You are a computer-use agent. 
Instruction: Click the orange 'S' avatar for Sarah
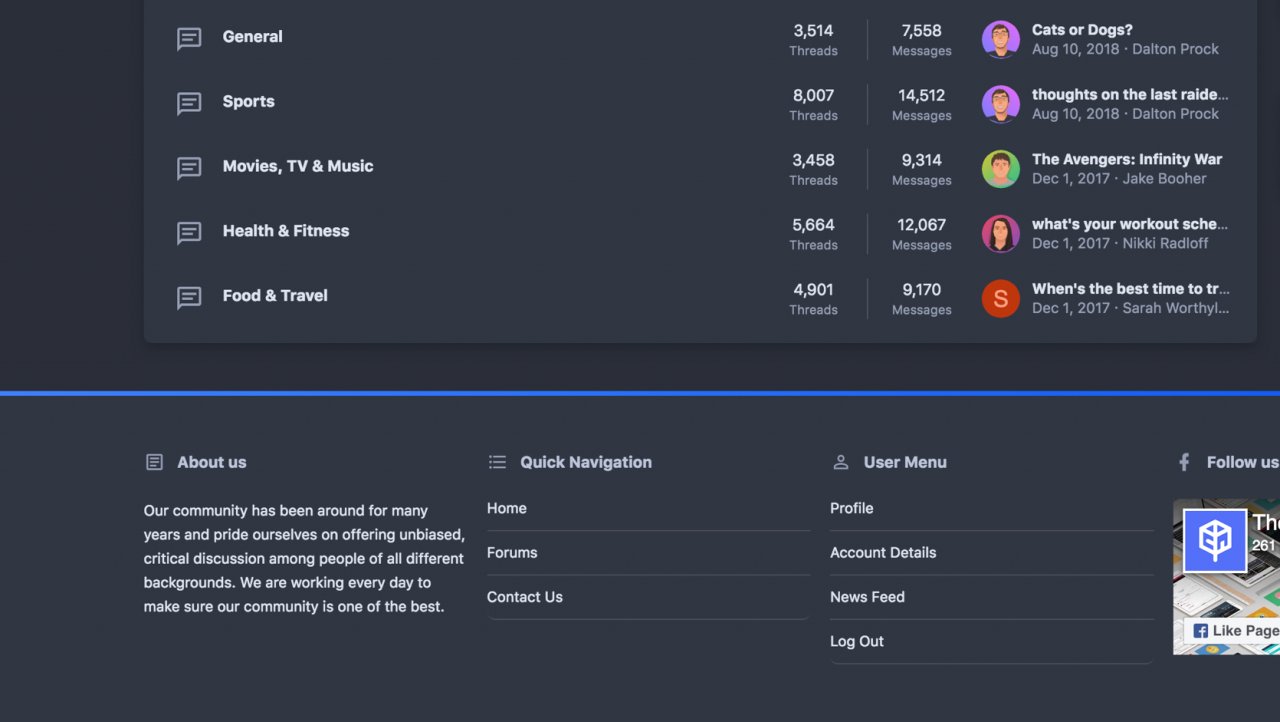(x=1000, y=299)
